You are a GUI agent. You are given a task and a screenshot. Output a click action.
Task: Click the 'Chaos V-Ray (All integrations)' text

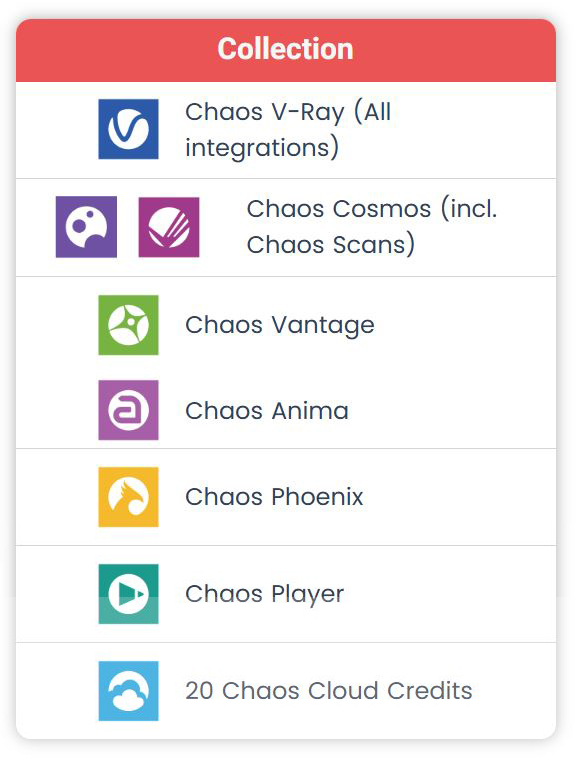pos(288,130)
